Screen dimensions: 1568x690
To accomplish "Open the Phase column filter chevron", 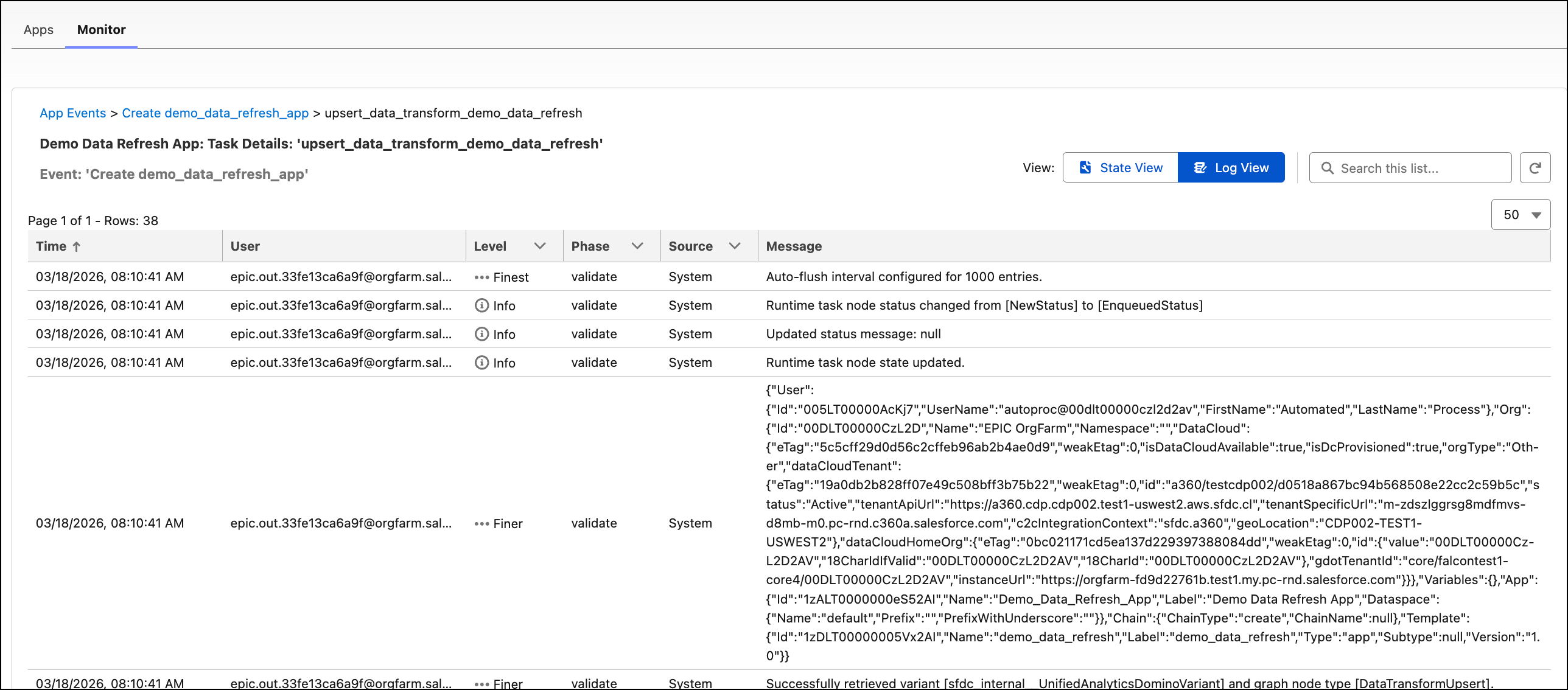I will pyautogui.click(x=637, y=246).
